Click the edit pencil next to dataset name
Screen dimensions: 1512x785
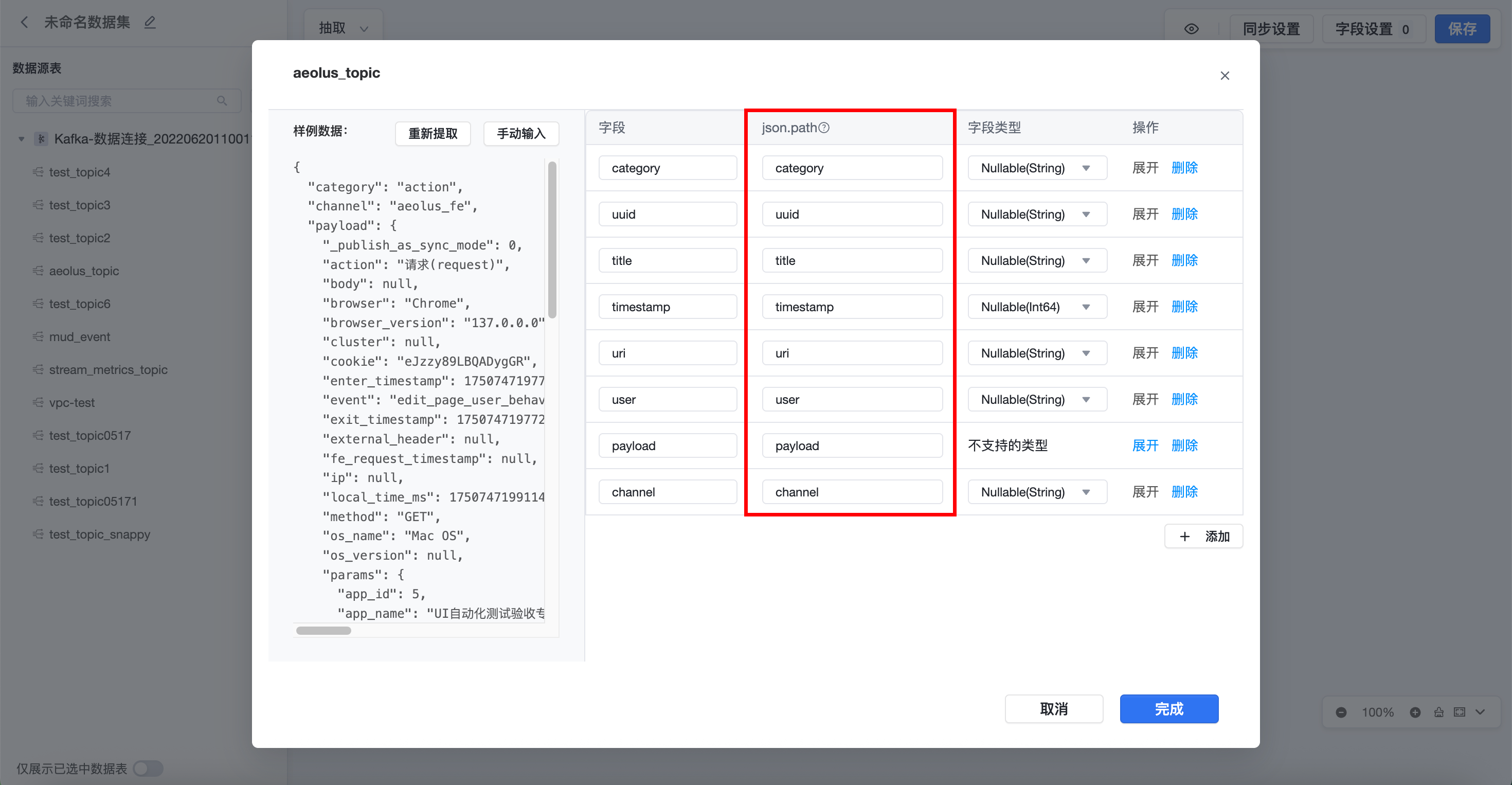[150, 22]
